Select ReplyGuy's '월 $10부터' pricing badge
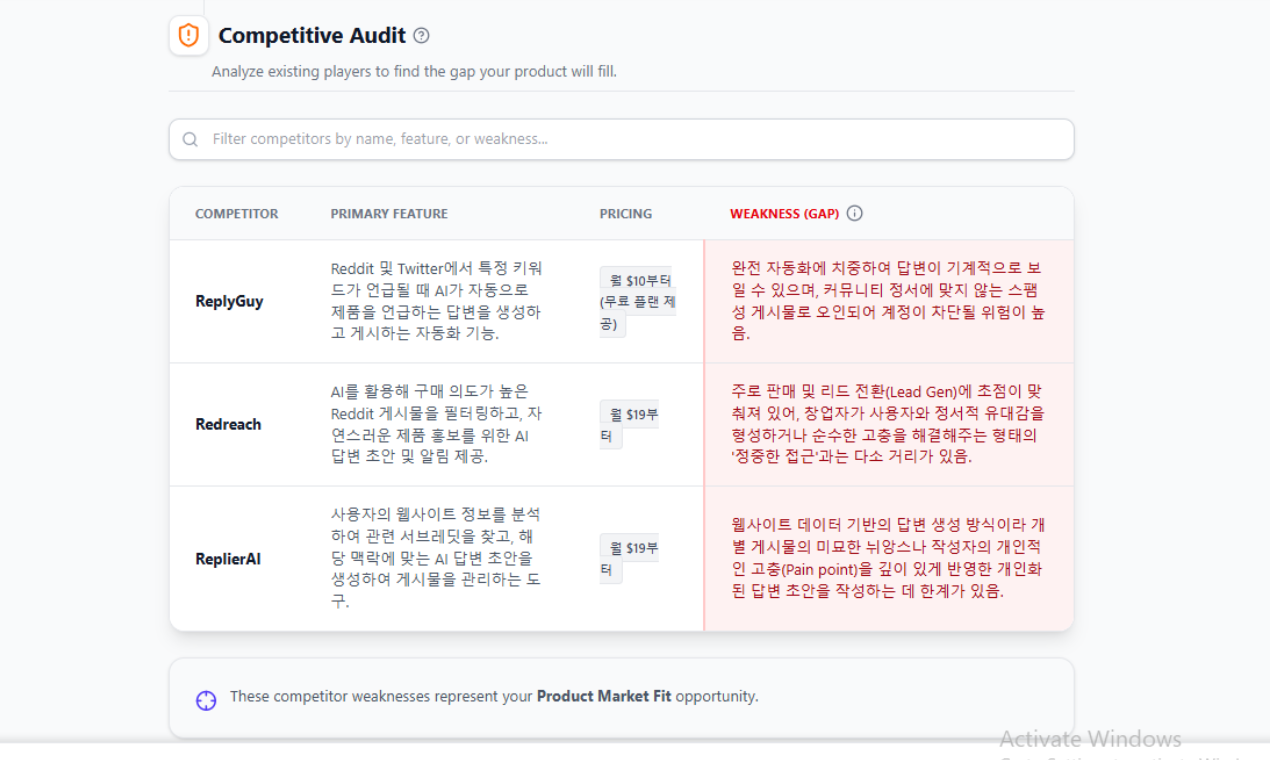 [638, 280]
